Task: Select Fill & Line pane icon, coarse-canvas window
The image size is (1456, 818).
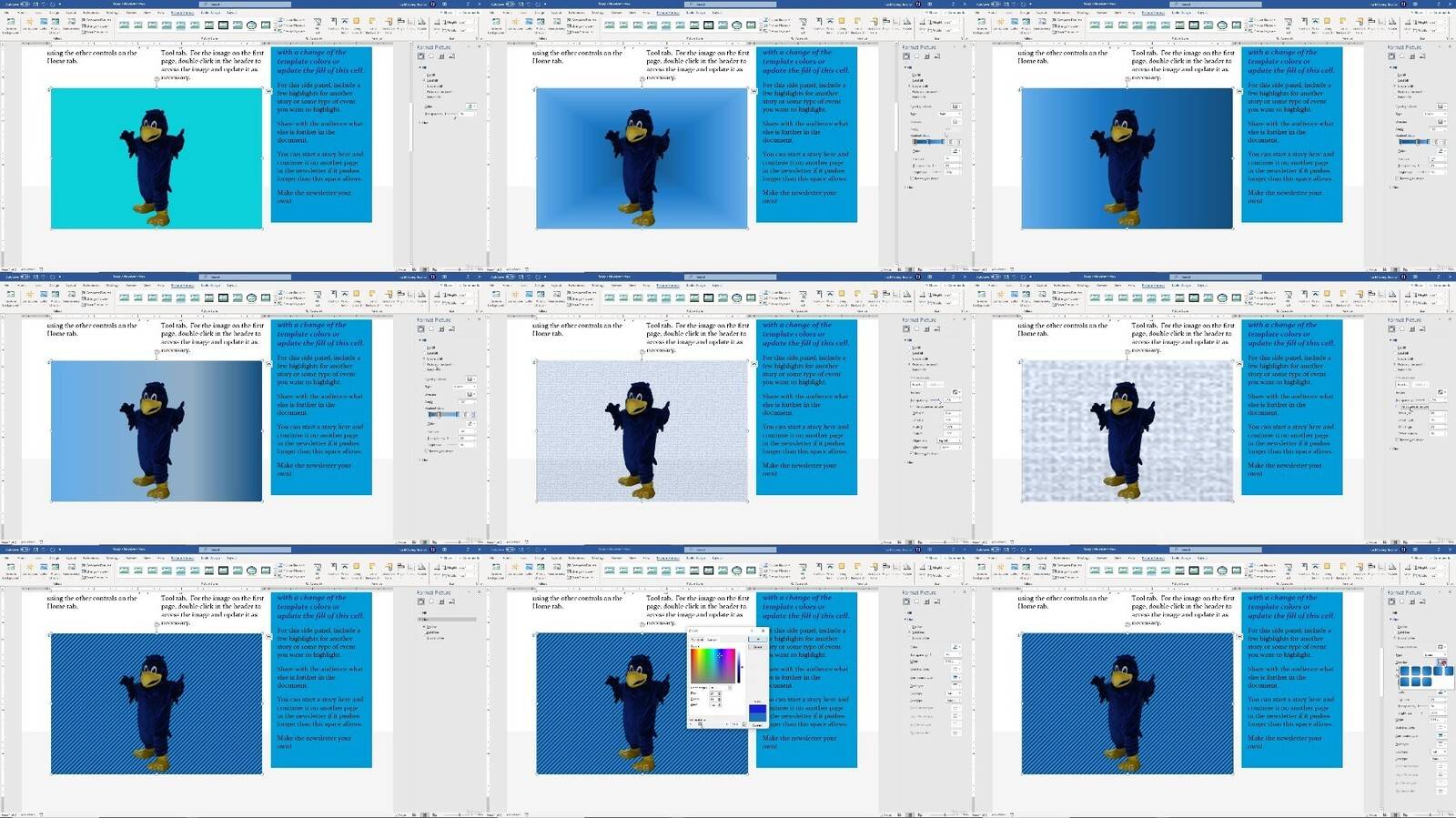Action: 1391,329
